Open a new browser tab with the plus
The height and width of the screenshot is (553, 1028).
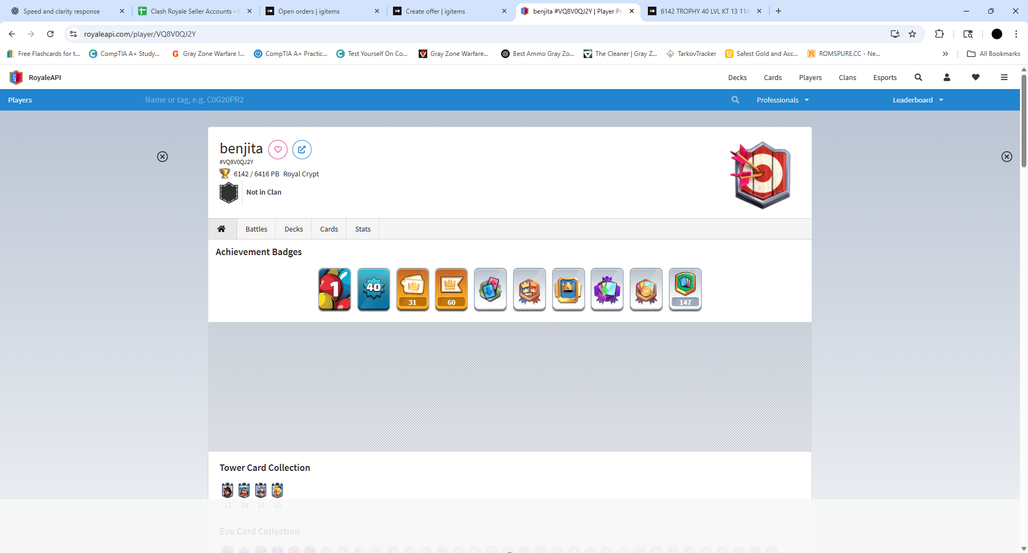778,11
